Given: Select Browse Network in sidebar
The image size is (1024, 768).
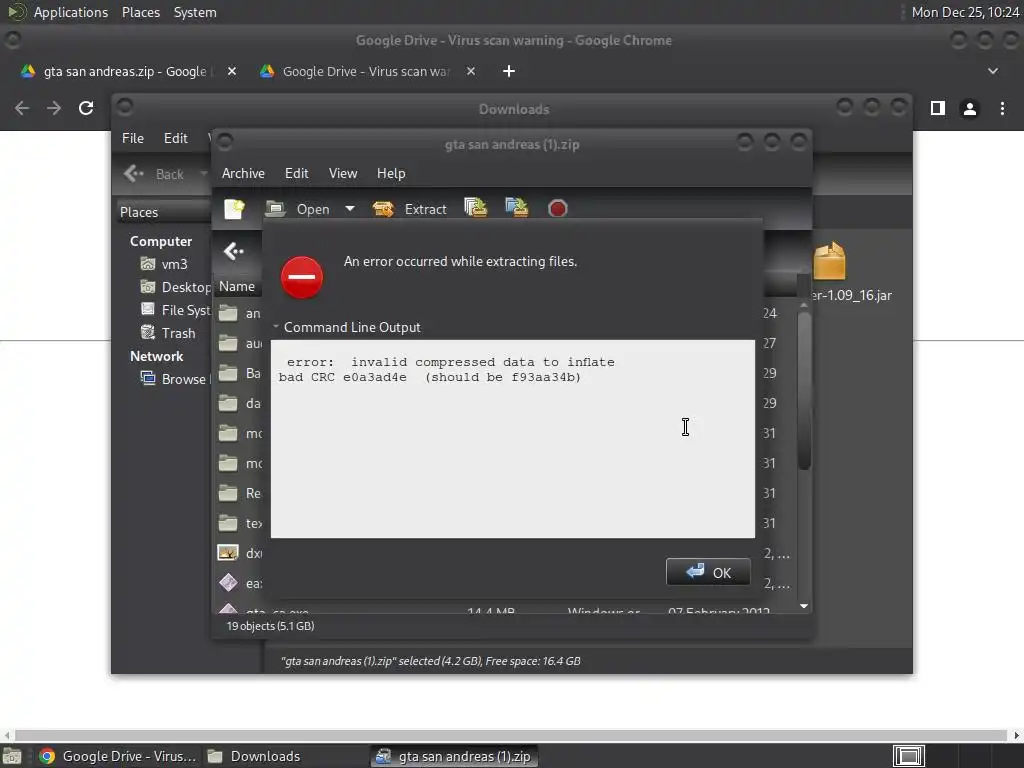Looking at the screenshot, I should tap(174, 379).
